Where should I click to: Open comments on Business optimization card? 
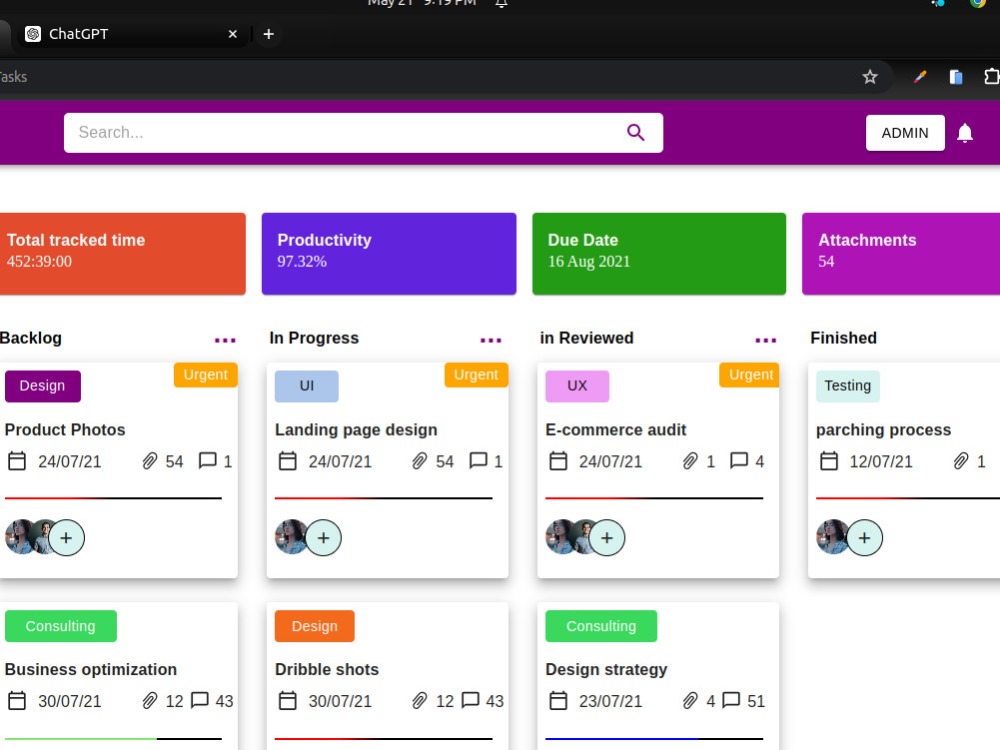pyautogui.click(x=200, y=700)
